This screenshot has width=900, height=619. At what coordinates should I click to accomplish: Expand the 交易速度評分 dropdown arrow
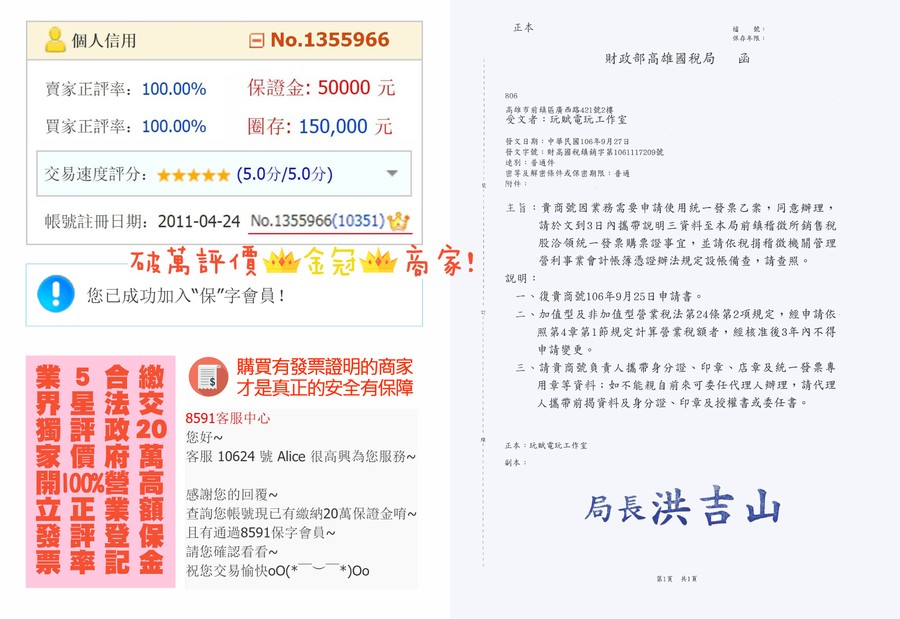392,173
